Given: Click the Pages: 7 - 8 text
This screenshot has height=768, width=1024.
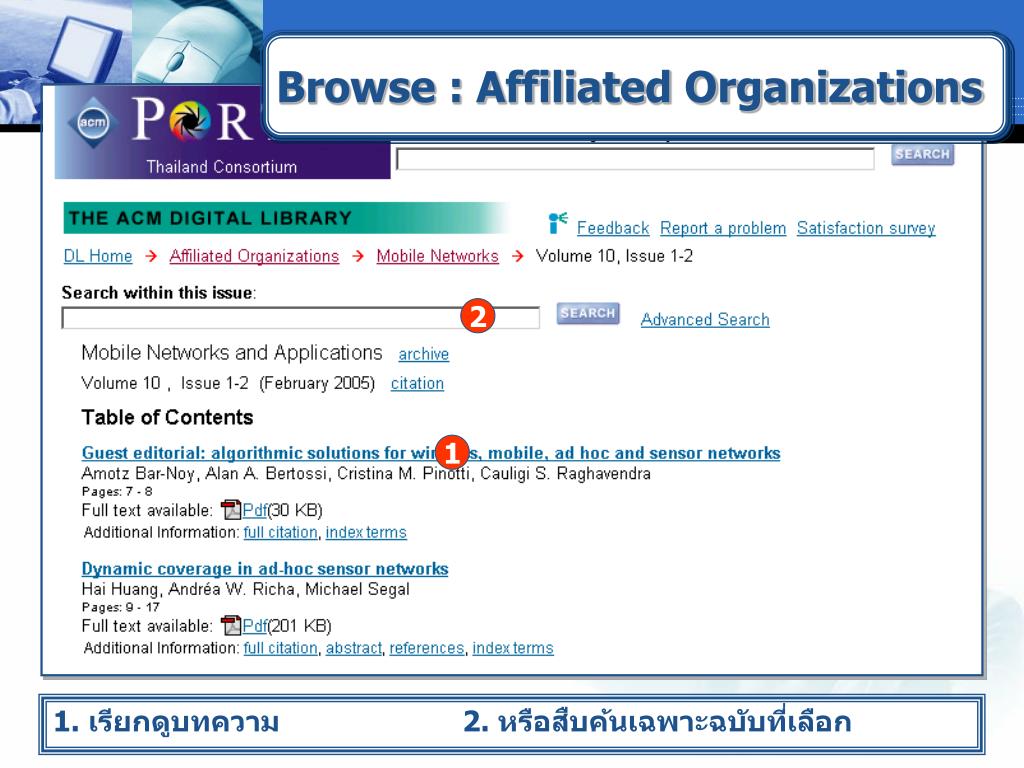Looking at the screenshot, I should click(117, 491).
